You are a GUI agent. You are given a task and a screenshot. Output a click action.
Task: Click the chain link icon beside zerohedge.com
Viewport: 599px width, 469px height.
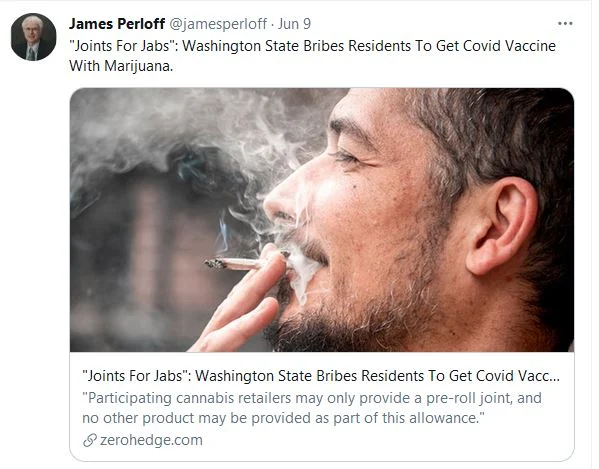point(89,440)
